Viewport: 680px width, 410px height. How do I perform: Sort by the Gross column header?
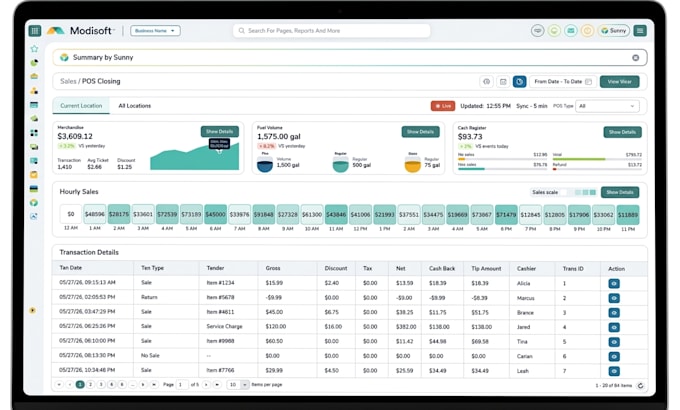tap(273, 269)
